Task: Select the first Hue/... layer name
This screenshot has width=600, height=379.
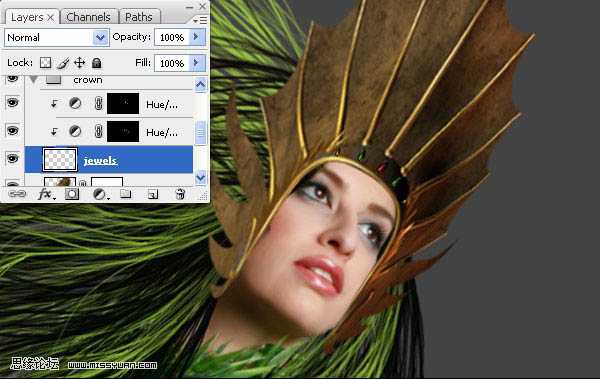Action: [x=161, y=105]
